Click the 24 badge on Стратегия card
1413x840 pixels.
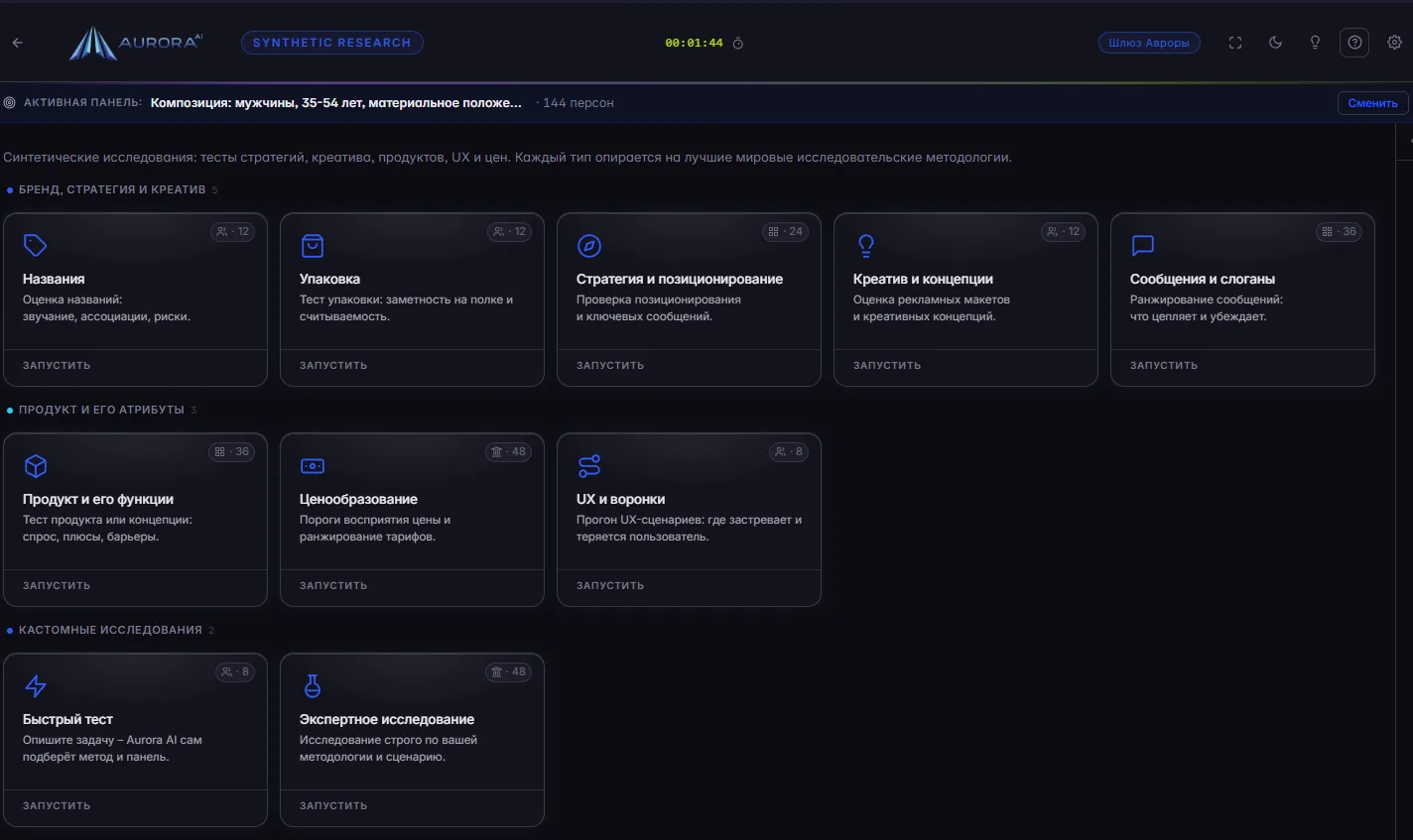coord(785,232)
